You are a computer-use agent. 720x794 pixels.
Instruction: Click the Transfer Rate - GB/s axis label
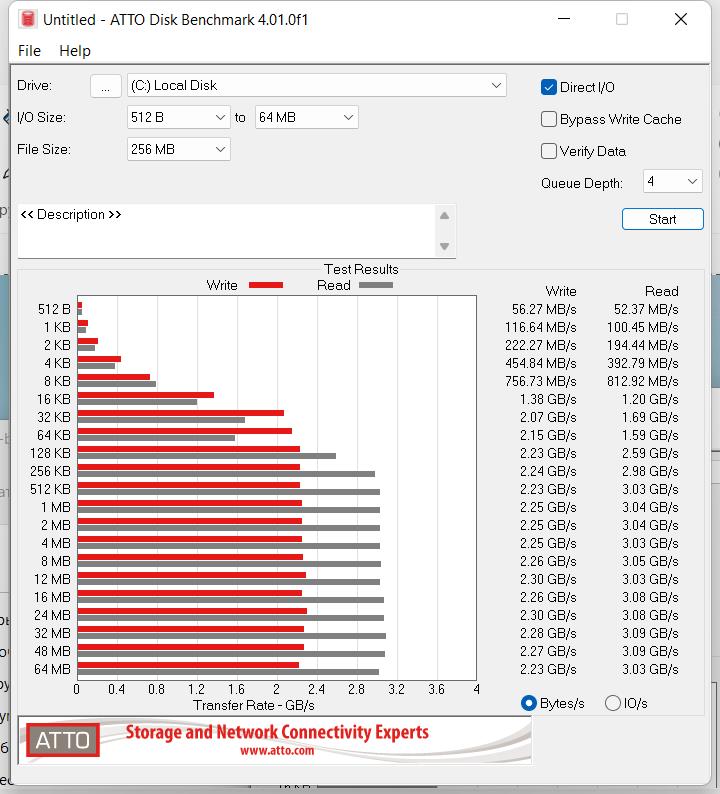254,705
